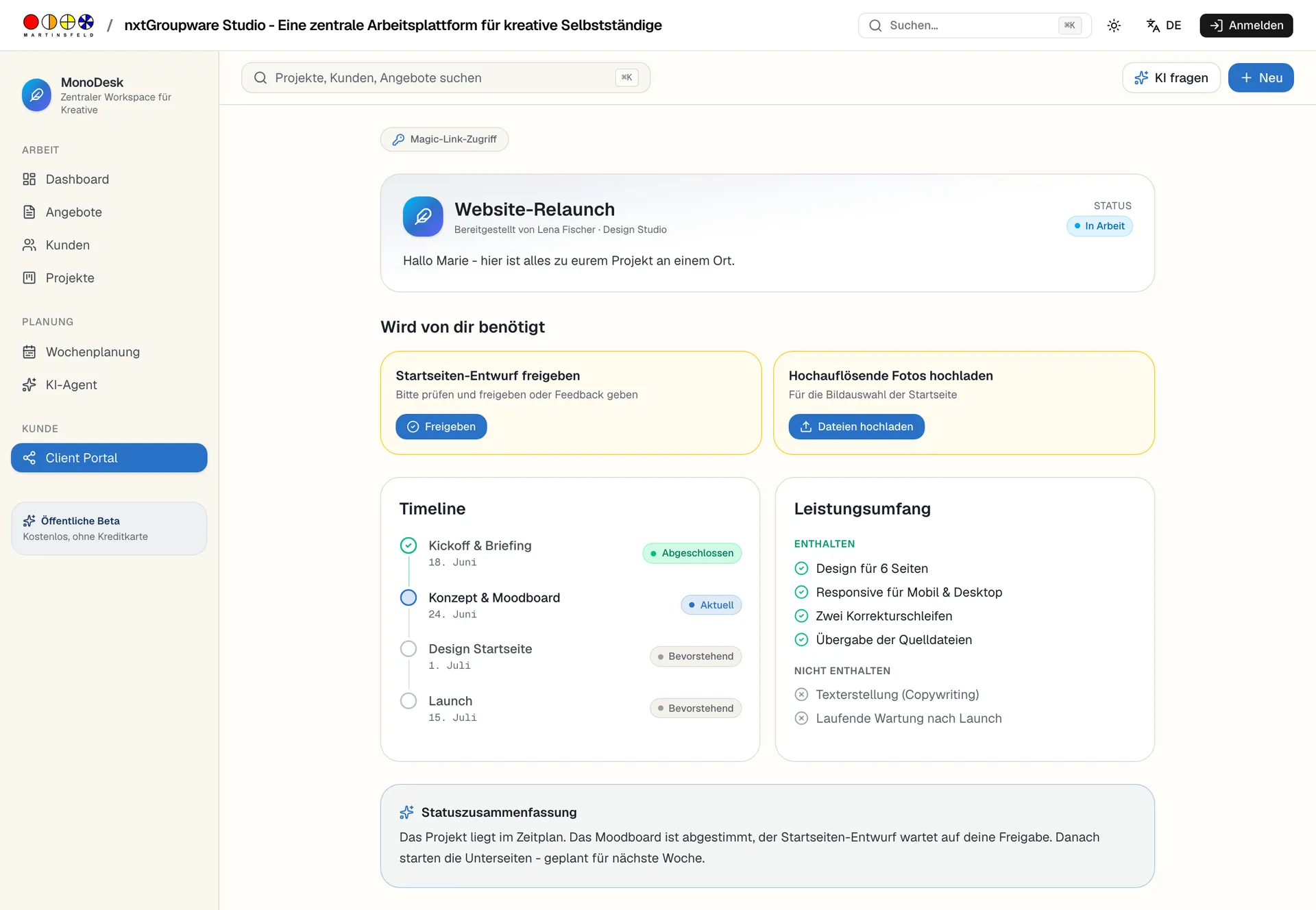Screen dimensions: 1316x910
Task: Focus the Projekte, Kunden, Angebote search box
Action: 446,78
